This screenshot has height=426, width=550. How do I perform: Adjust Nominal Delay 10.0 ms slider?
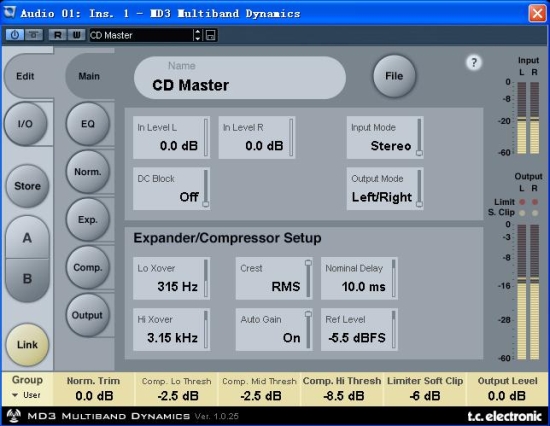(x=394, y=279)
